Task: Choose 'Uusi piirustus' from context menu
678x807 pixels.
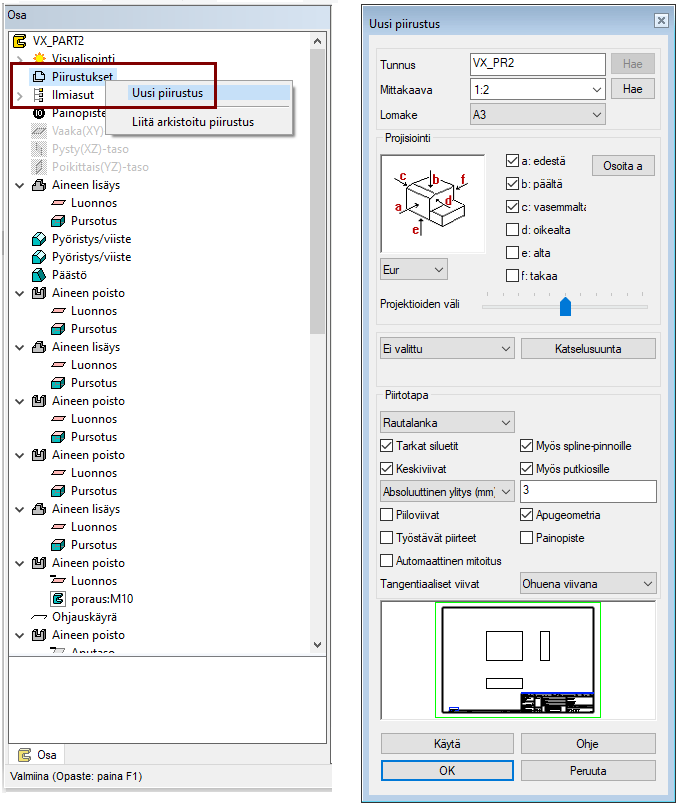Action: pyautogui.click(x=168, y=94)
